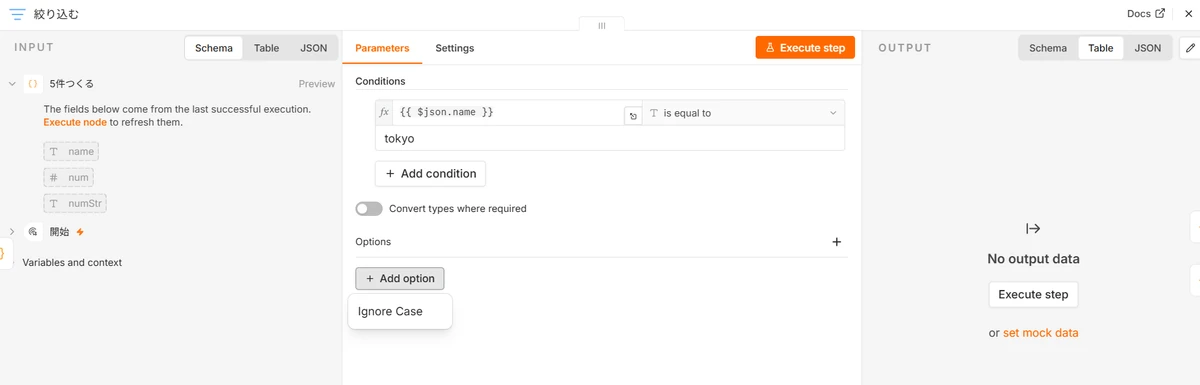Click the lightning bolt icon next to 開始
This screenshot has height=385, width=1200.
coord(80,232)
